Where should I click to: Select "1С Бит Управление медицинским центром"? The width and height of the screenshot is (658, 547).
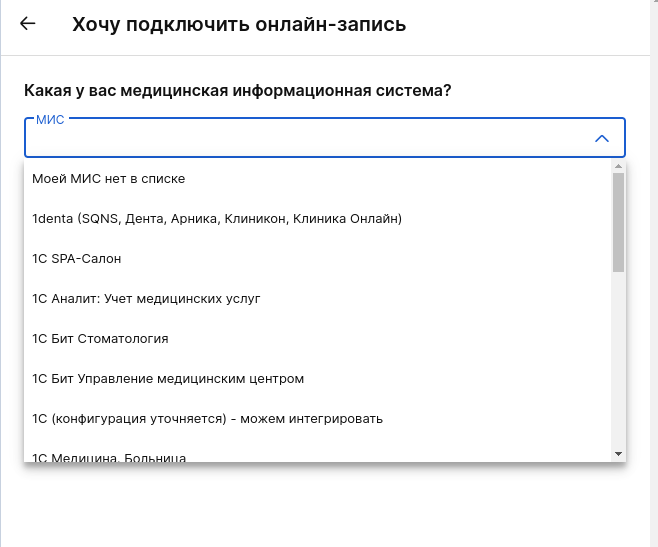point(168,379)
